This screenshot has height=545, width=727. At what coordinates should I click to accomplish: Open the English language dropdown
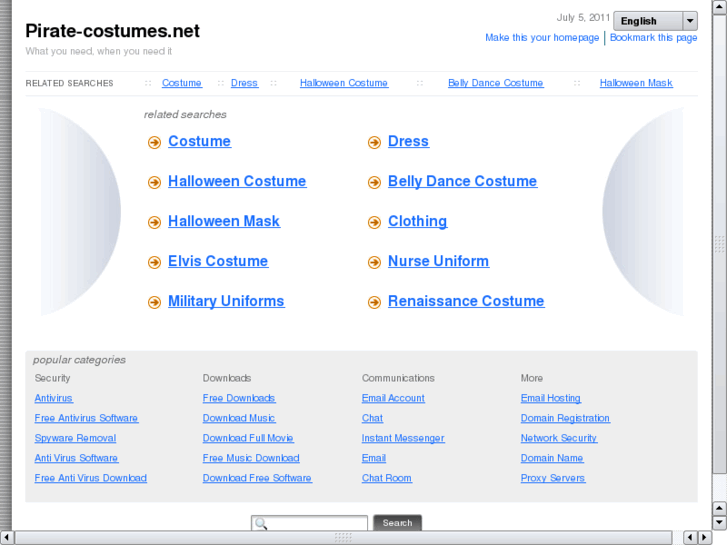[x=656, y=21]
